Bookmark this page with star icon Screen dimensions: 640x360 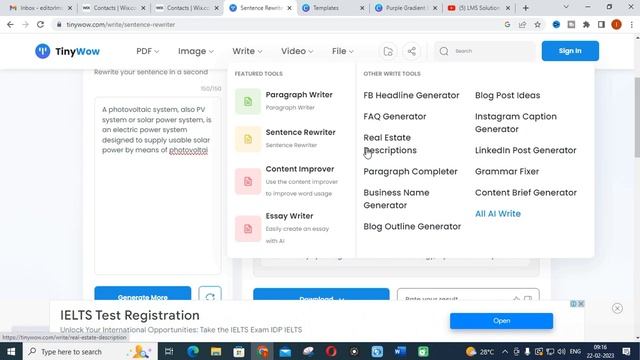(x=538, y=24)
